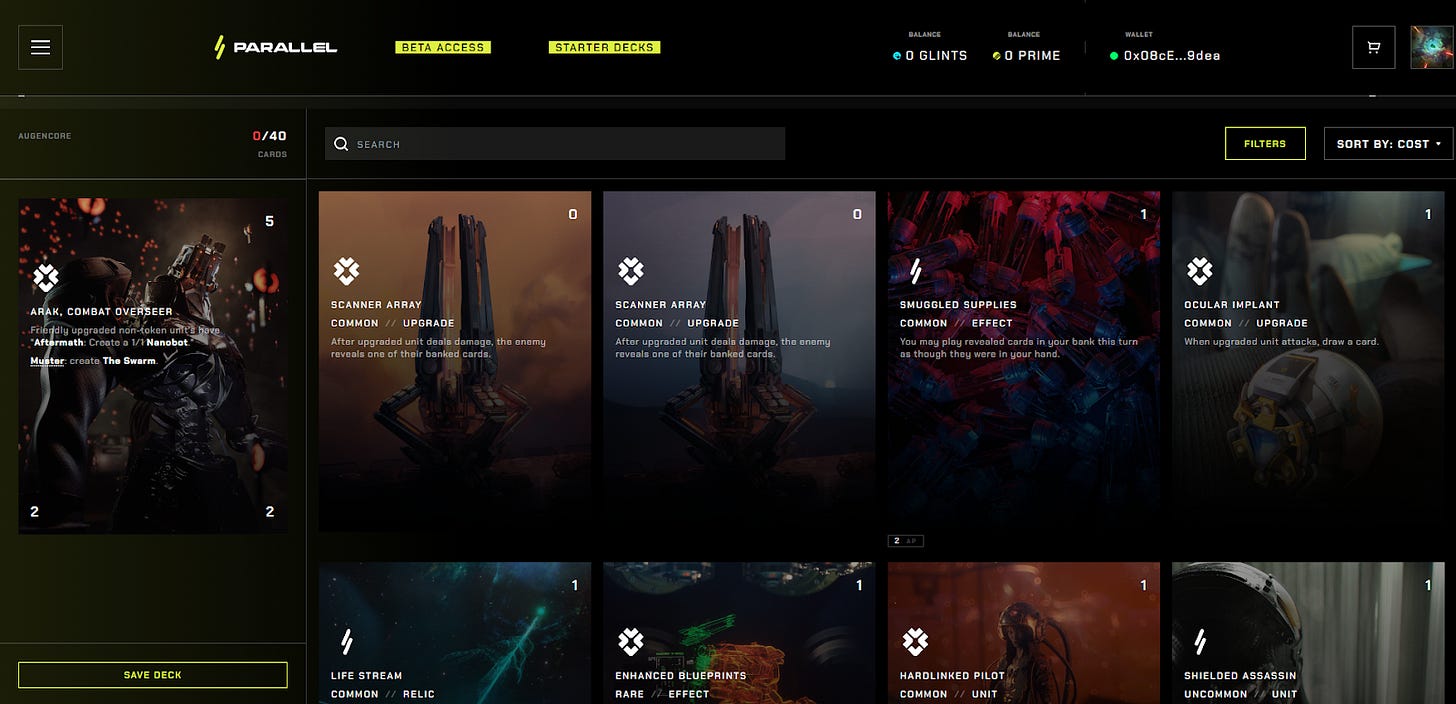
Task: Click the Enhanced Blueprints card title
Action: pos(681,676)
